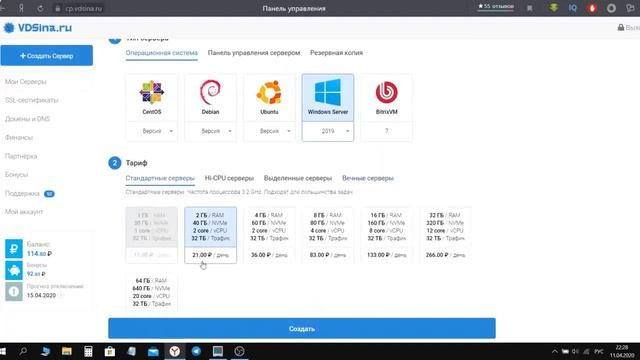Screen dimensions: 640x360
Task: Show hidden system tray icons chevron
Action: click(555, 351)
